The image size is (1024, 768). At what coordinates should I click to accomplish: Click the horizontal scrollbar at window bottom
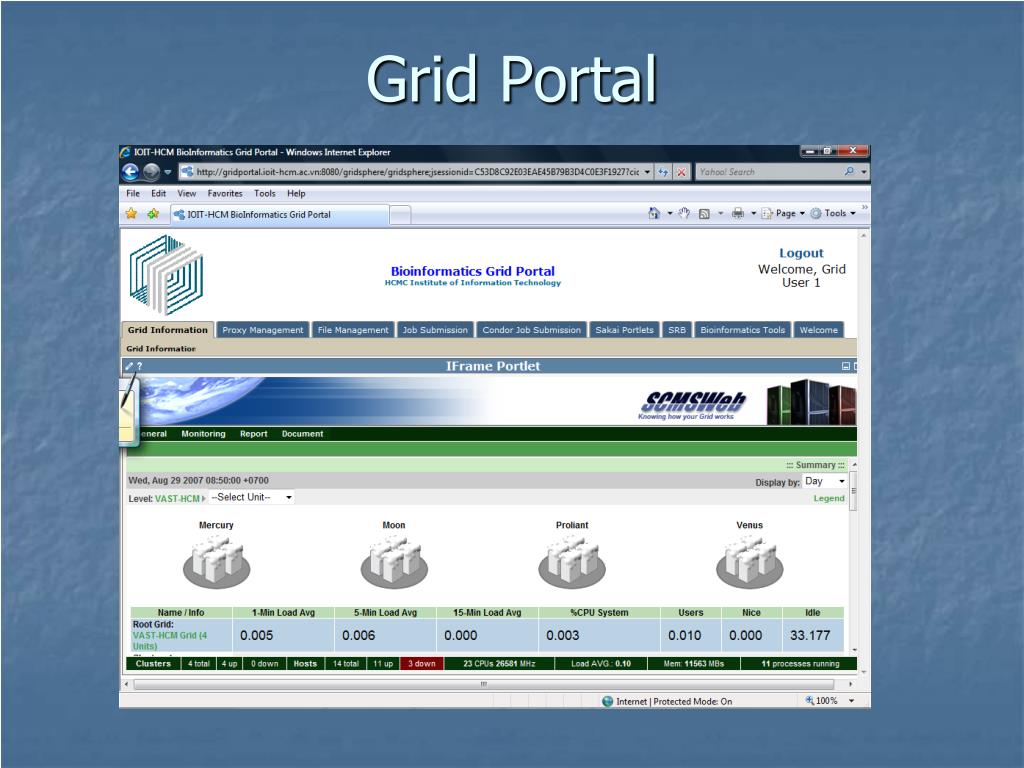point(483,684)
